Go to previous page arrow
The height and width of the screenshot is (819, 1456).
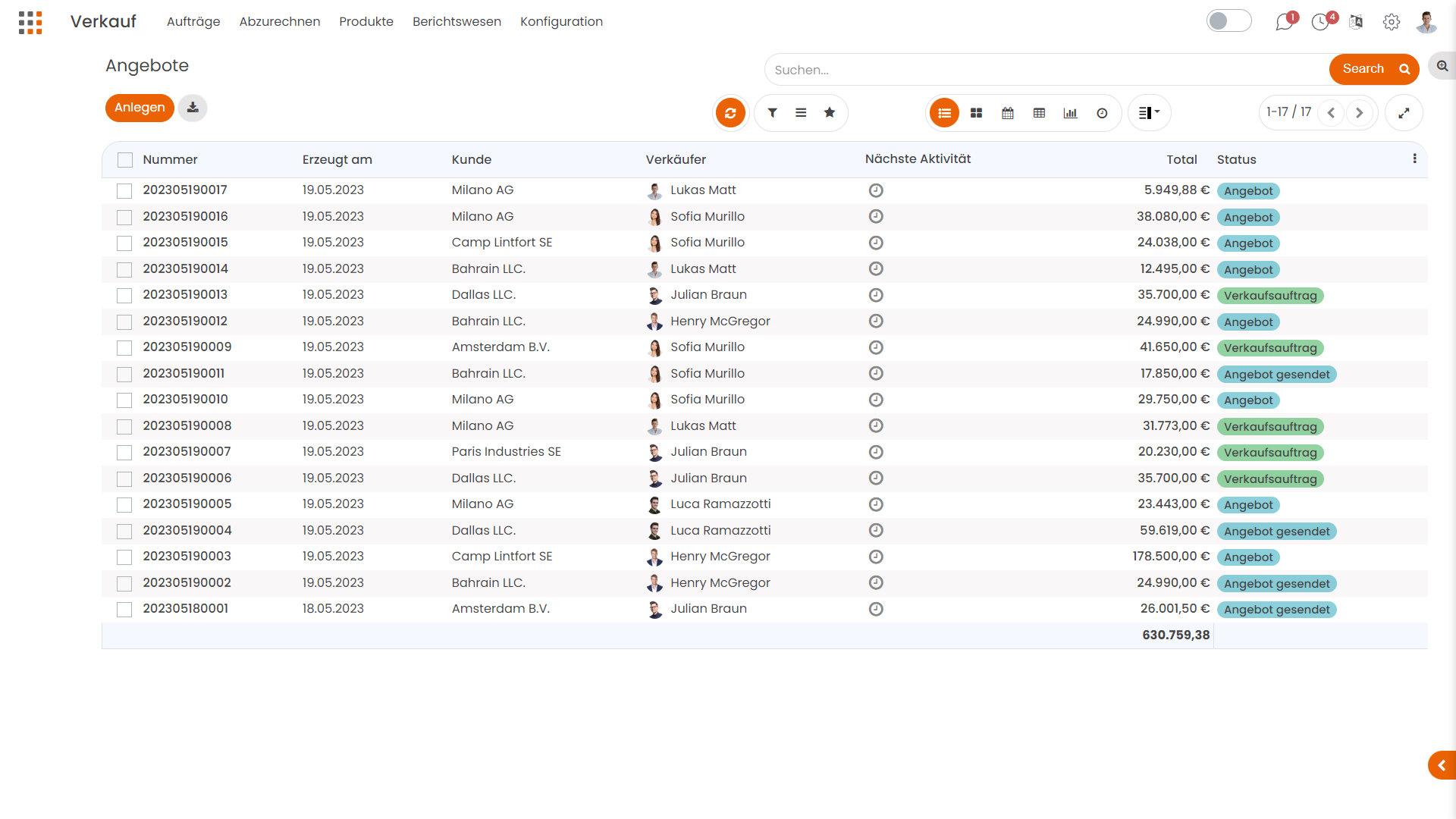click(x=1331, y=113)
